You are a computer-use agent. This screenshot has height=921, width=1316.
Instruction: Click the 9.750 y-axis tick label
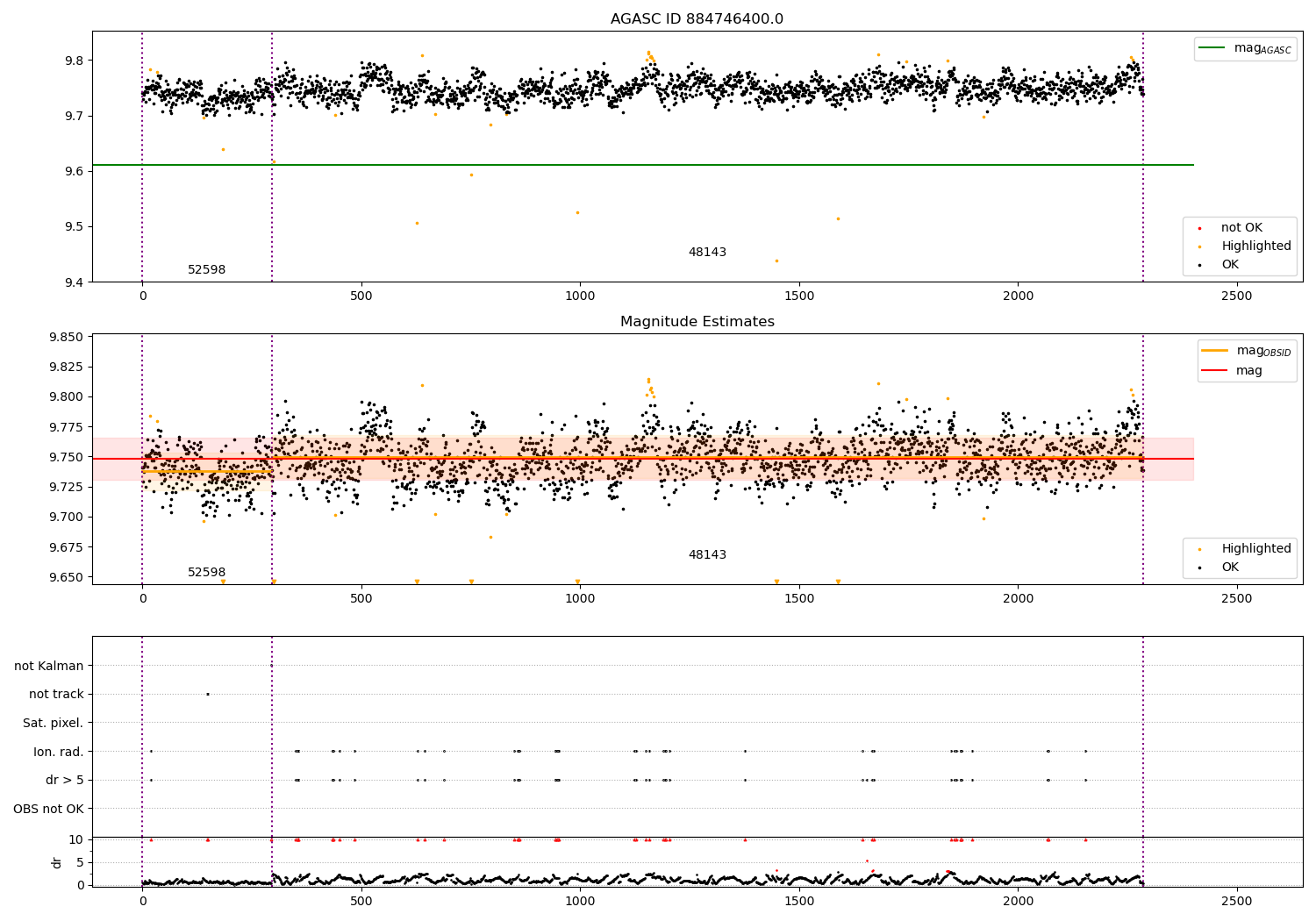tap(67, 457)
